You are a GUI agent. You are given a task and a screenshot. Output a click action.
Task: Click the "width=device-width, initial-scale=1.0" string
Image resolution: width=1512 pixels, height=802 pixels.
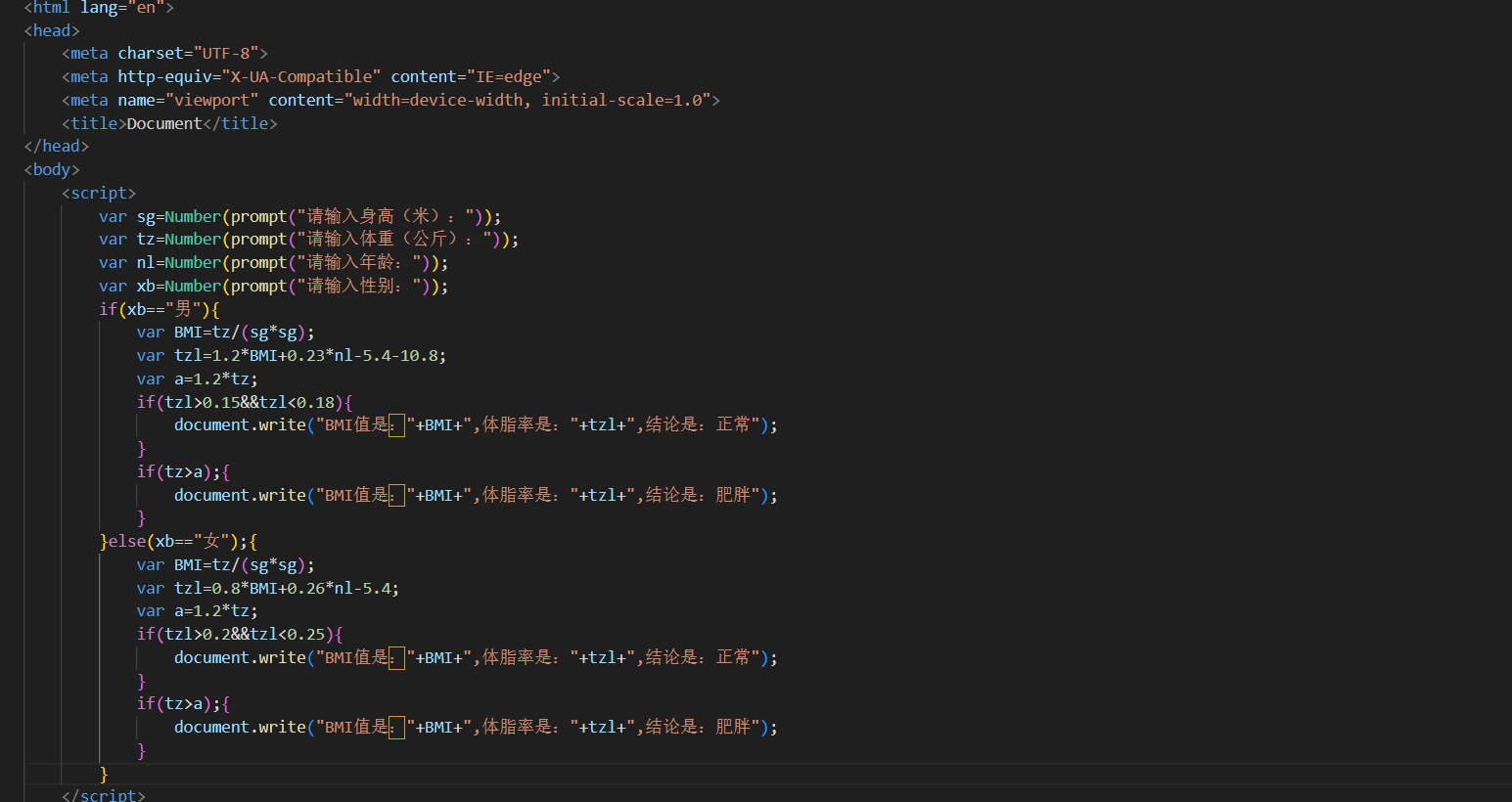pos(527,100)
